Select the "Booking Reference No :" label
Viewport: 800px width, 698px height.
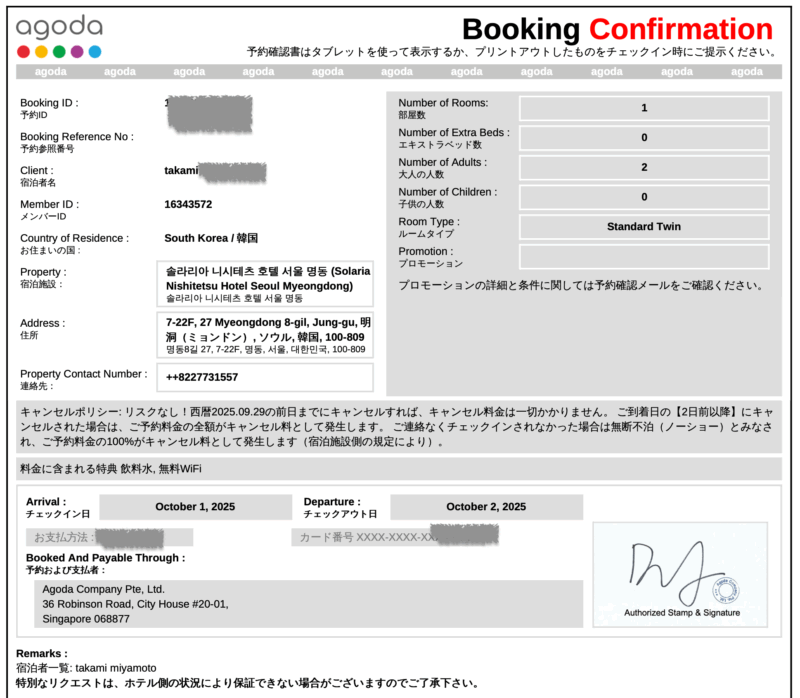point(77,136)
